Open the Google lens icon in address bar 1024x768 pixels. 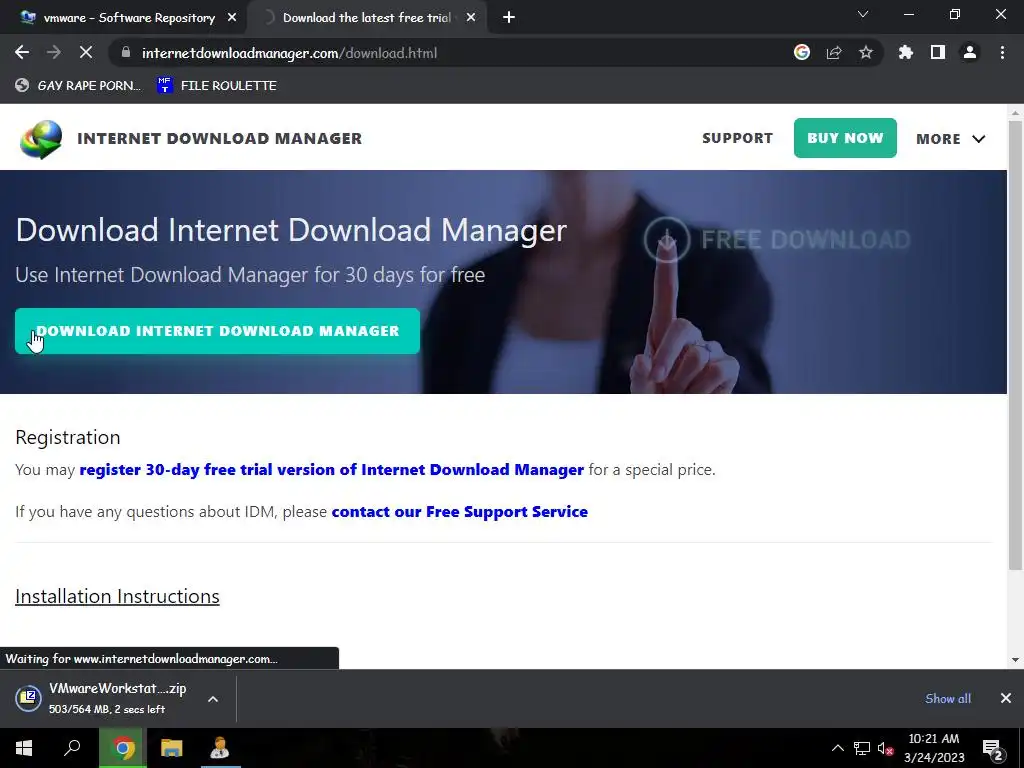802,53
